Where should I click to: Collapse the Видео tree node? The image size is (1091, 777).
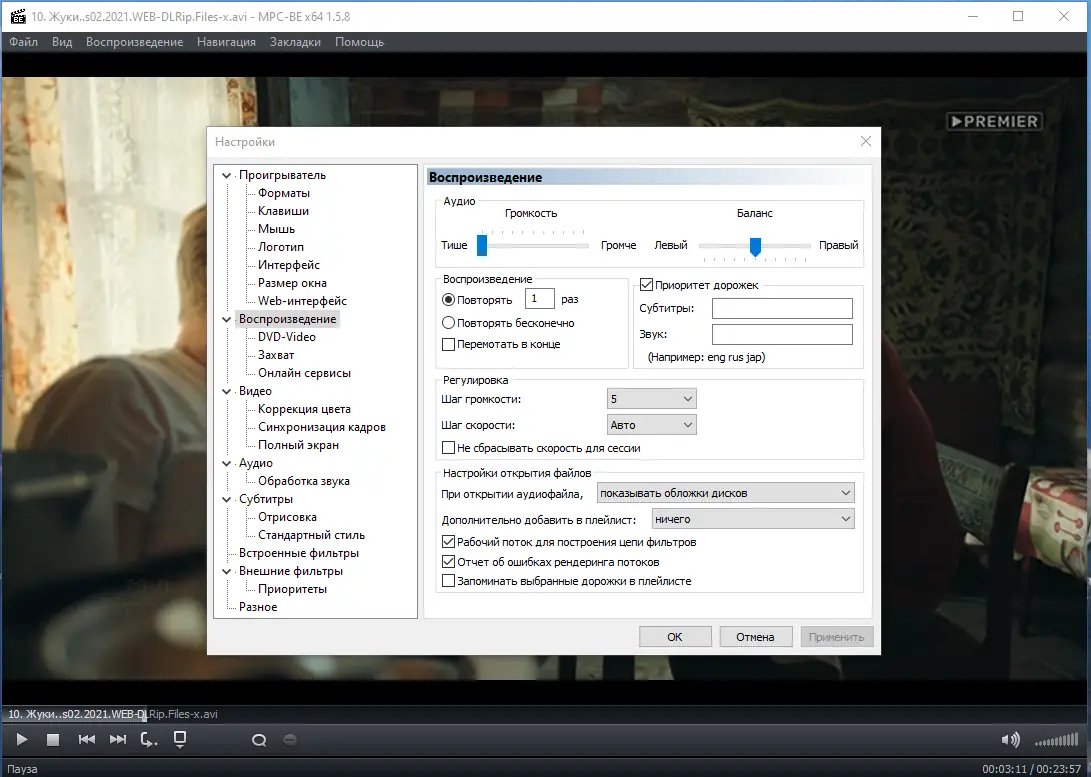pos(226,392)
